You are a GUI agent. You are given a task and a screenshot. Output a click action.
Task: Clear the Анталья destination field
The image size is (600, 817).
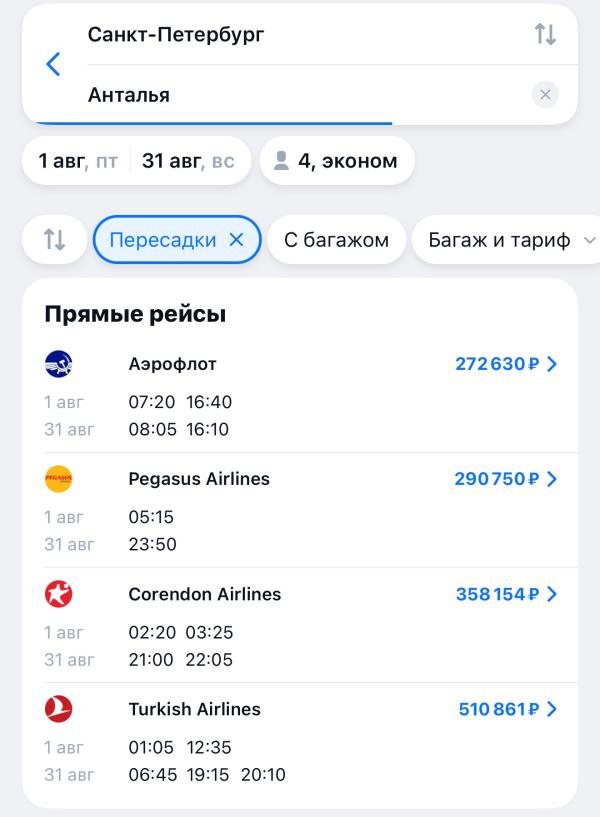545,94
